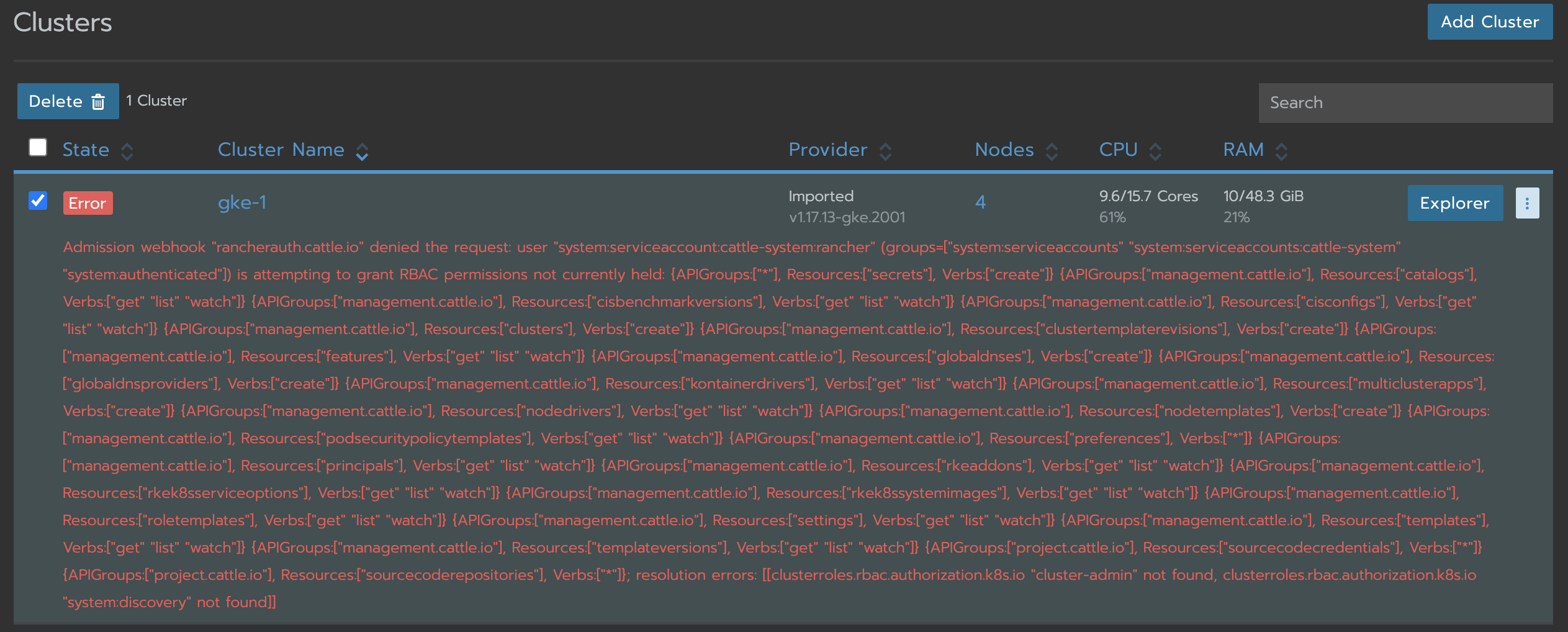This screenshot has height=632, width=1568.
Task: Open the gke-1 cluster link
Action: point(242,202)
